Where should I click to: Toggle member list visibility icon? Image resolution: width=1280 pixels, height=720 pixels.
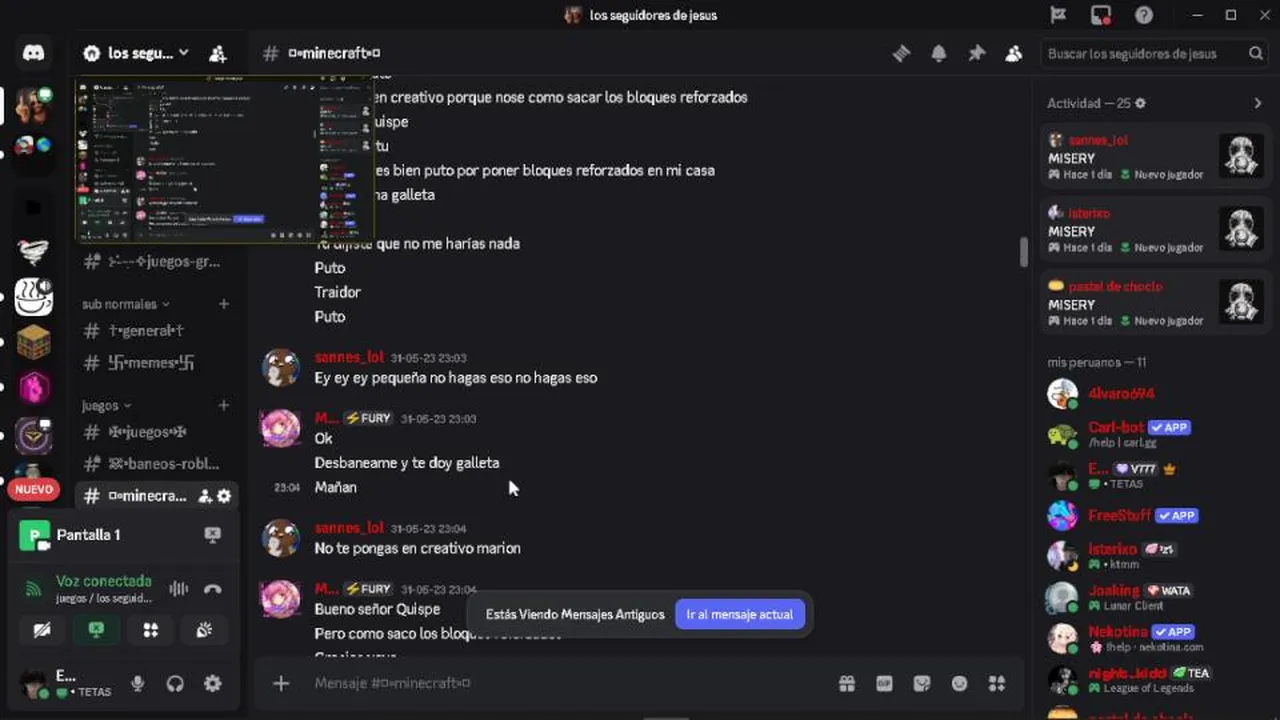point(1014,54)
